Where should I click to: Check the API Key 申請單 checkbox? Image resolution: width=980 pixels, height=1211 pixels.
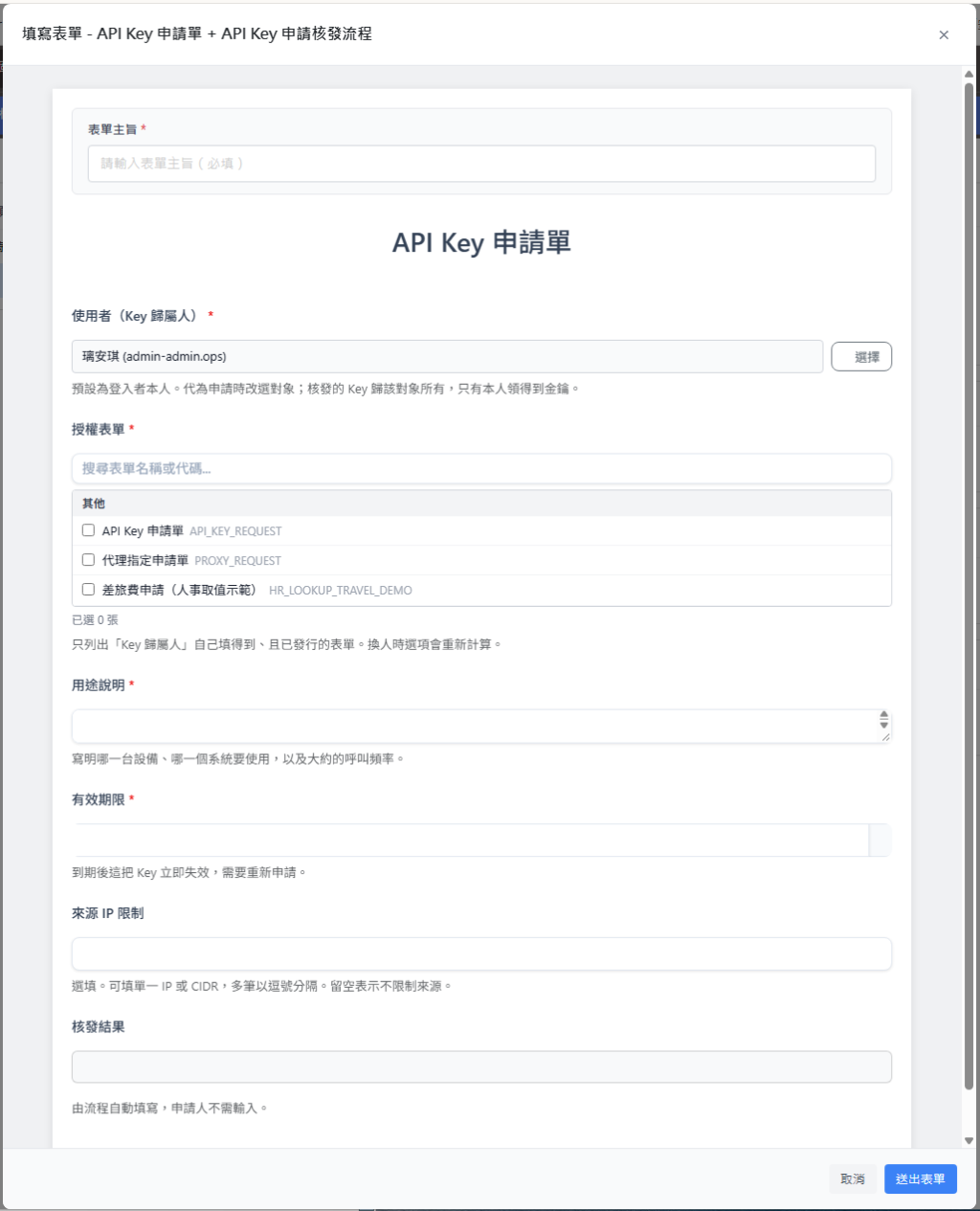[x=88, y=530]
